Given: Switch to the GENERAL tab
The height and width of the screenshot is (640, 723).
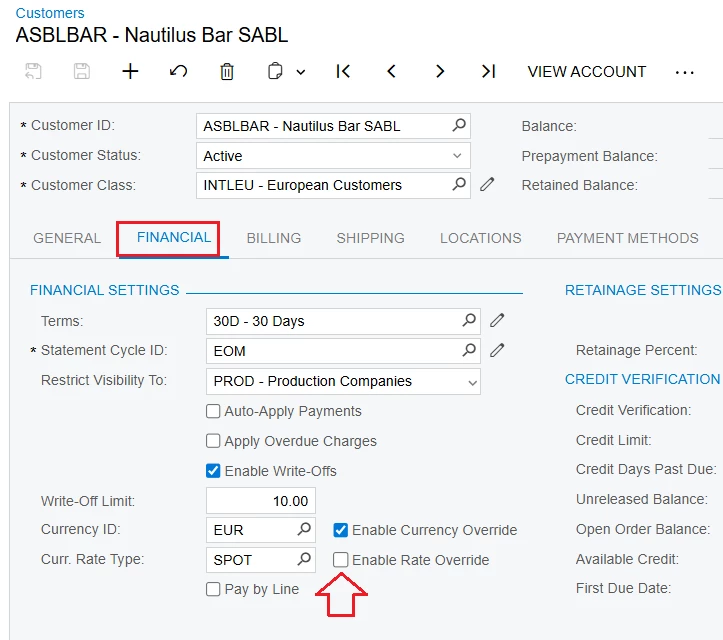Looking at the screenshot, I should [67, 238].
